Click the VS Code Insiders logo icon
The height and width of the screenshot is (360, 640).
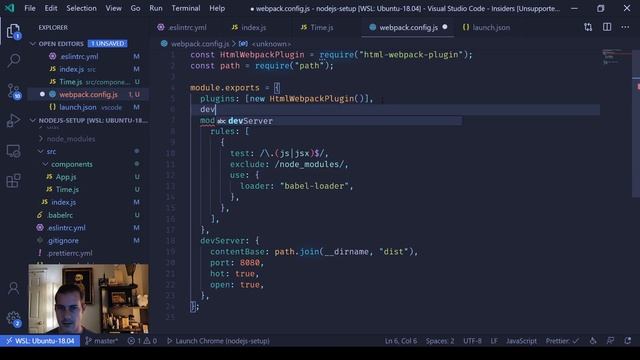[x=9, y=8]
